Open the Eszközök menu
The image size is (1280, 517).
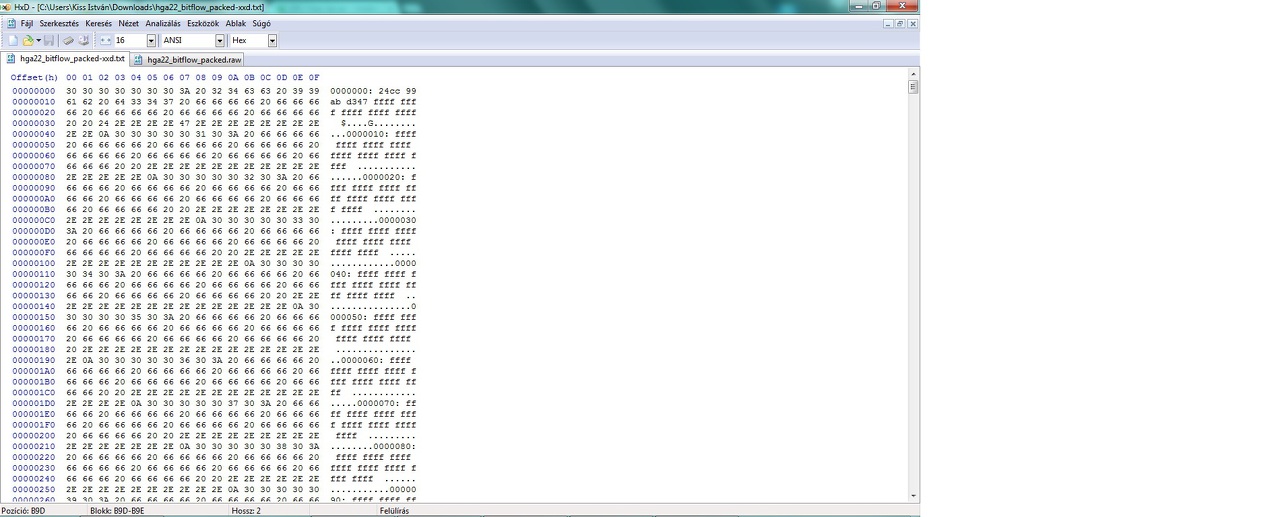pos(204,23)
